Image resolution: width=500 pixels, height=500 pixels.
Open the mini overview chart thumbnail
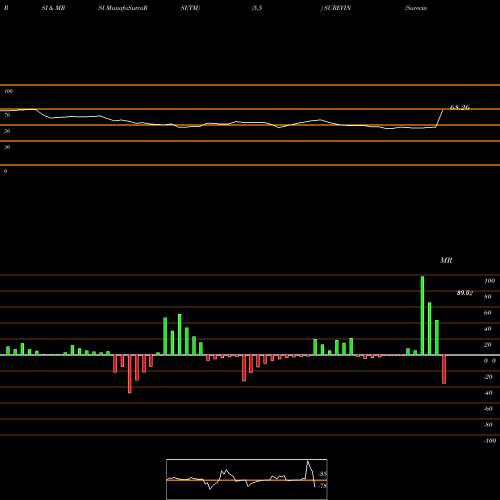click(x=247, y=479)
